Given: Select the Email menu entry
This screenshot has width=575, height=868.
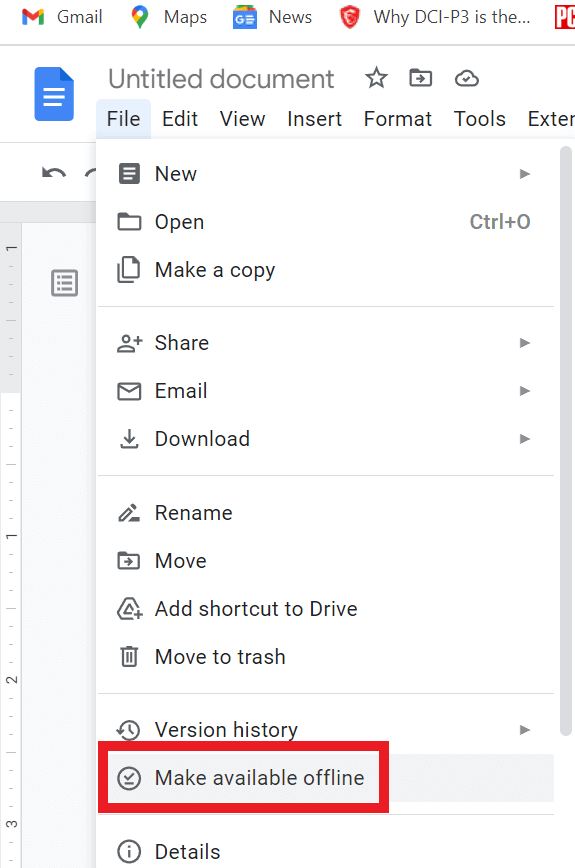Looking at the screenshot, I should [x=325, y=391].
